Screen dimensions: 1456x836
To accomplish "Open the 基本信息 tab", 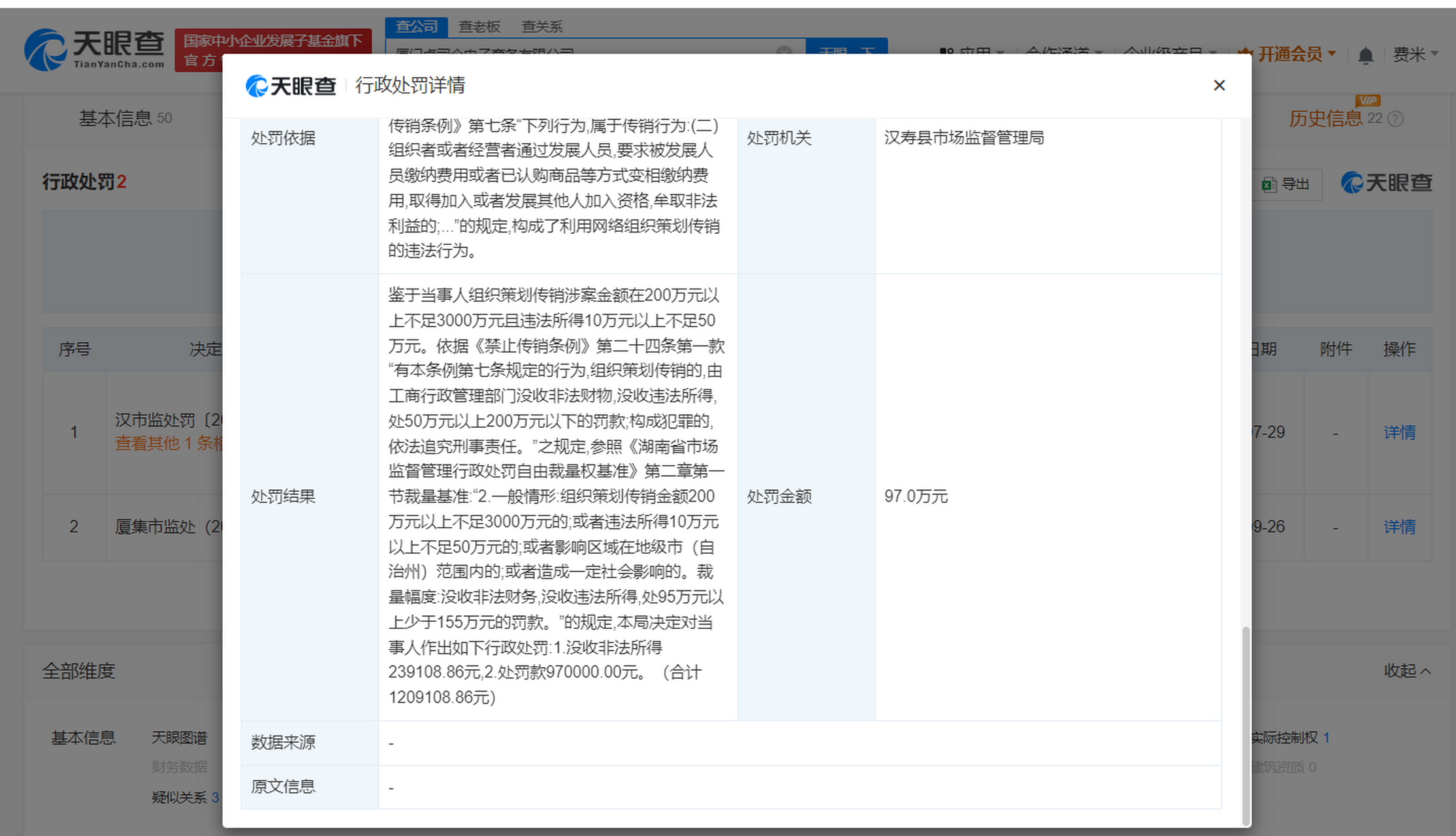I will click(116, 118).
